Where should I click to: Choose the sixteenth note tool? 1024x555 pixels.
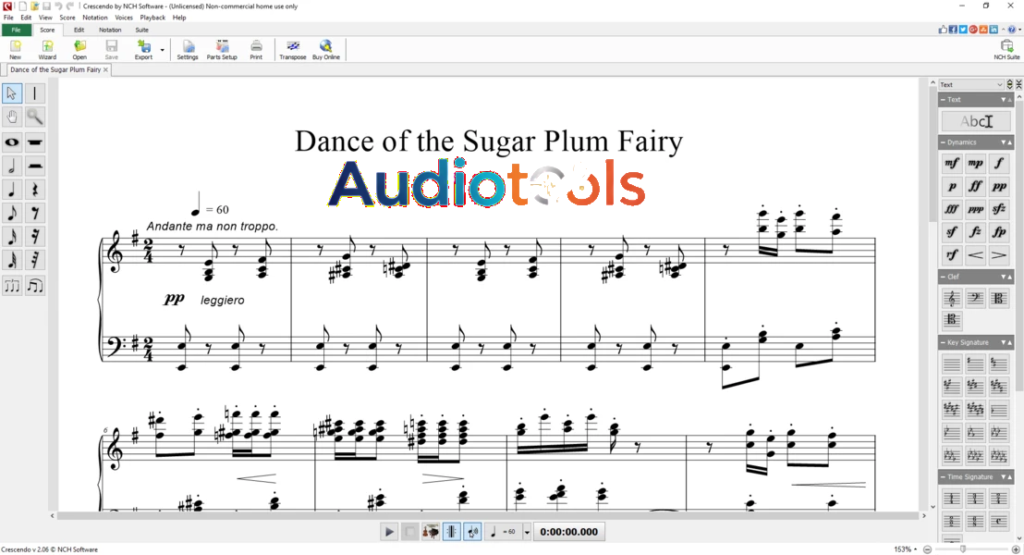tap(12, 236)
